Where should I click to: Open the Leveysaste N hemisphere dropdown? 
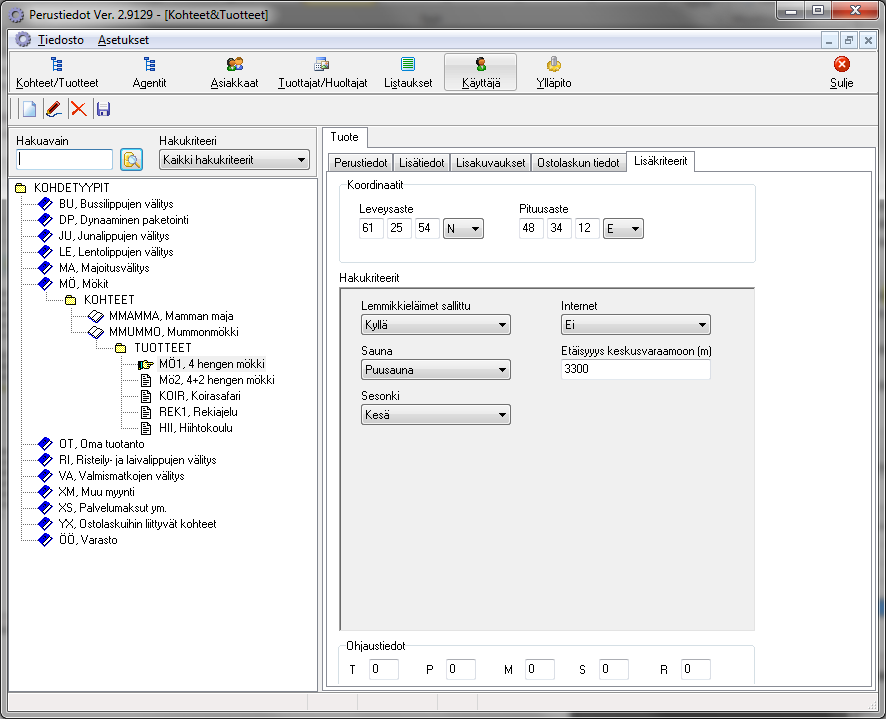point(463,228)
